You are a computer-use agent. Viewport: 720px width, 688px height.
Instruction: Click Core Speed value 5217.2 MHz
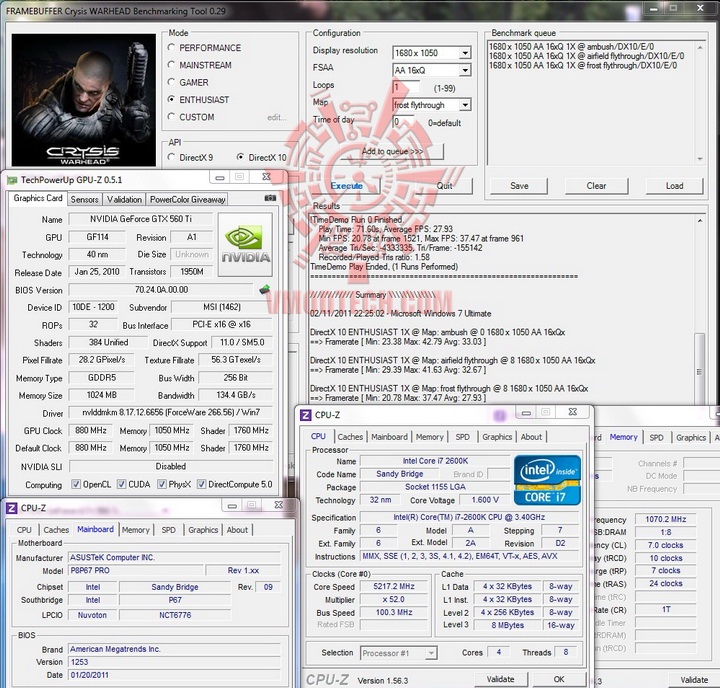(394, 586)
